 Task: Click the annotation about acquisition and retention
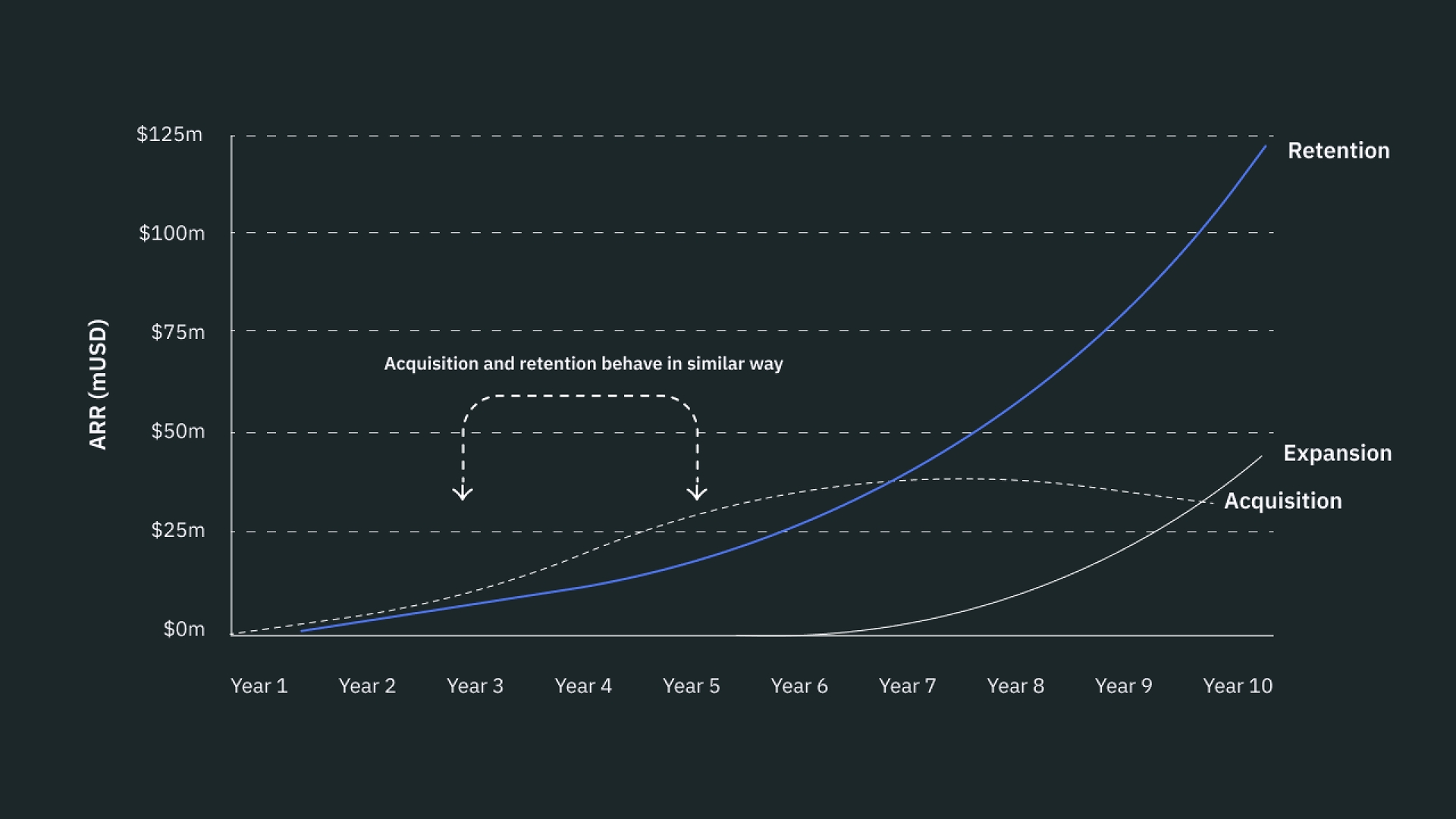pos(583,364)
